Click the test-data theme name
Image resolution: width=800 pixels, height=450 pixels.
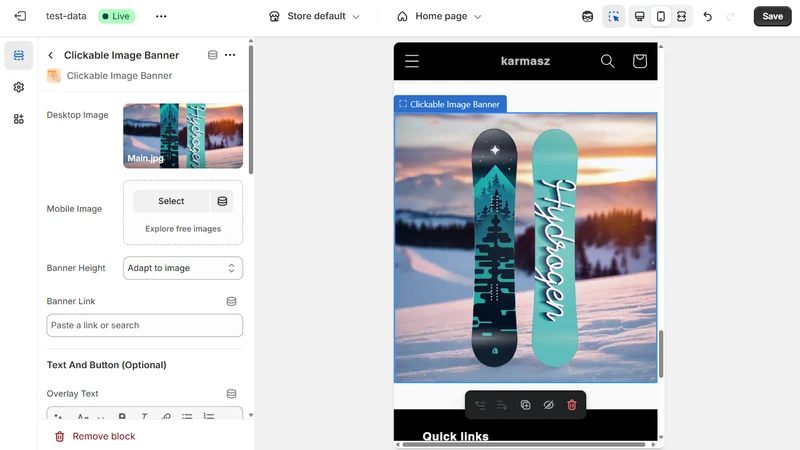point(66,16)
